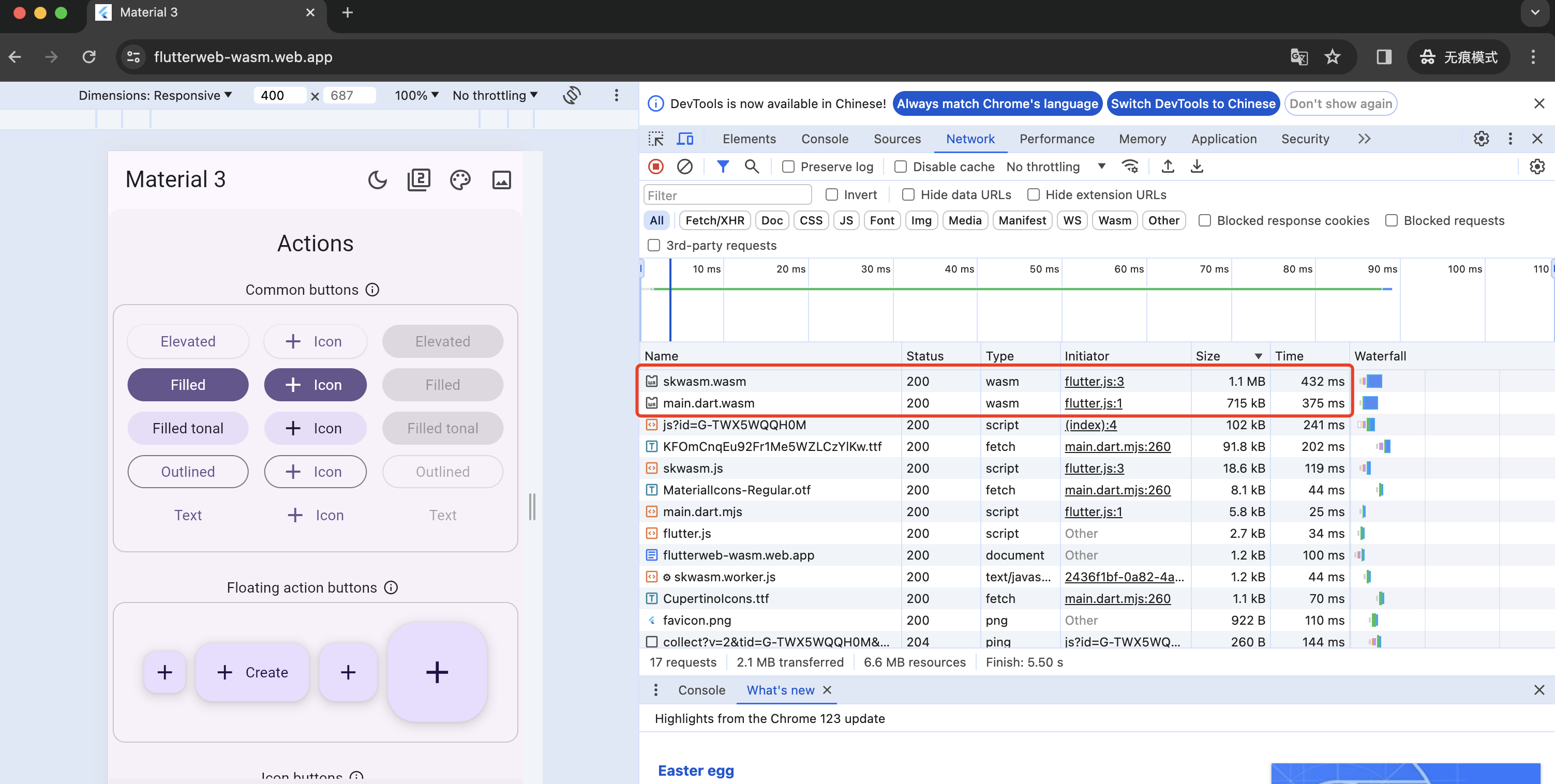Close What's new drawer tab

click(827, 690)
